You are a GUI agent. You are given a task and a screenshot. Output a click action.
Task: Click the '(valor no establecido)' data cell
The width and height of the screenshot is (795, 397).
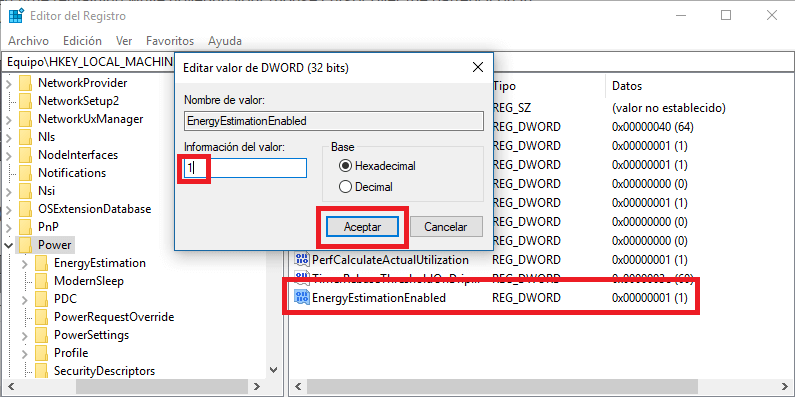(669, 107)
